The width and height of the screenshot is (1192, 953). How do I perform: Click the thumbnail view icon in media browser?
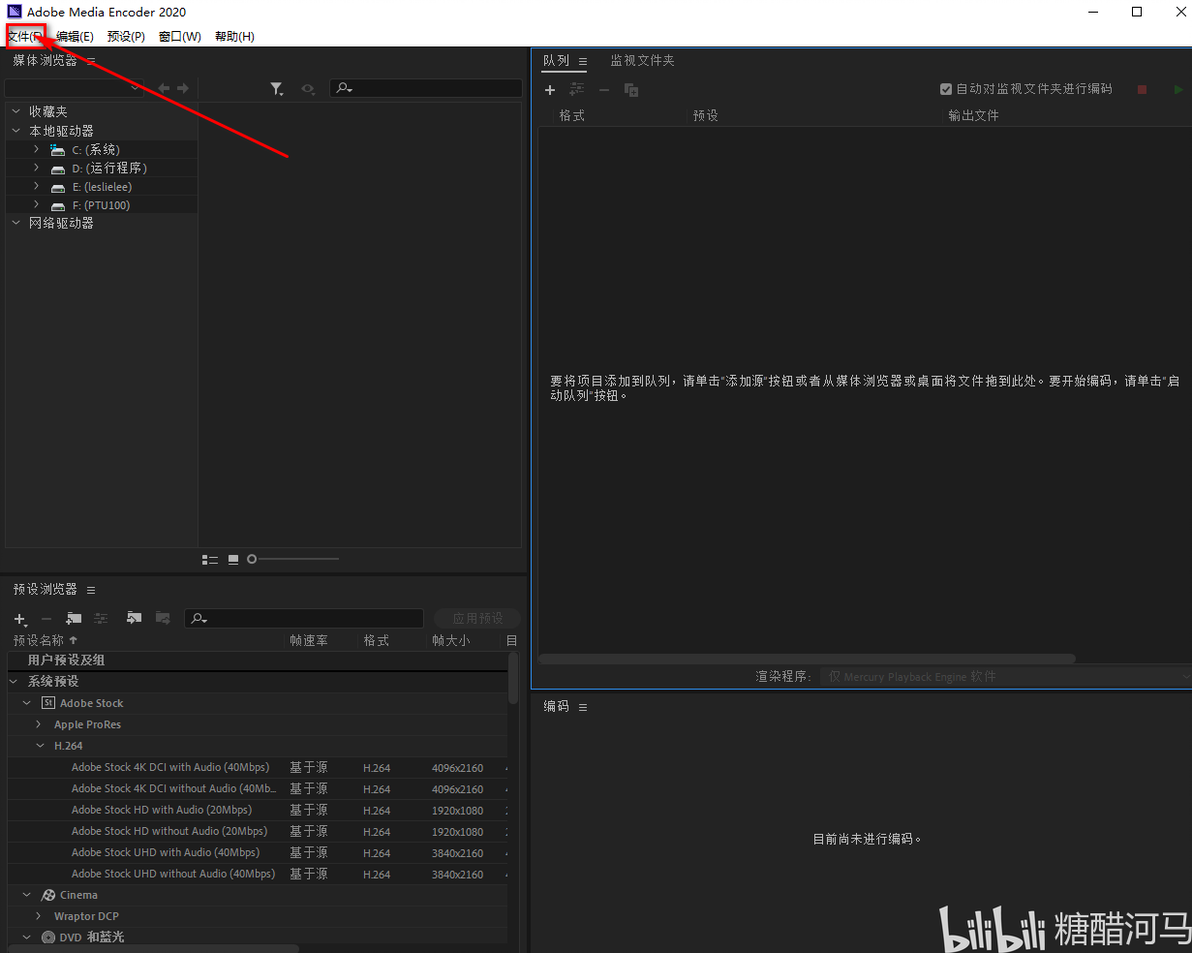pyautogui.click(x=233, y=559)
